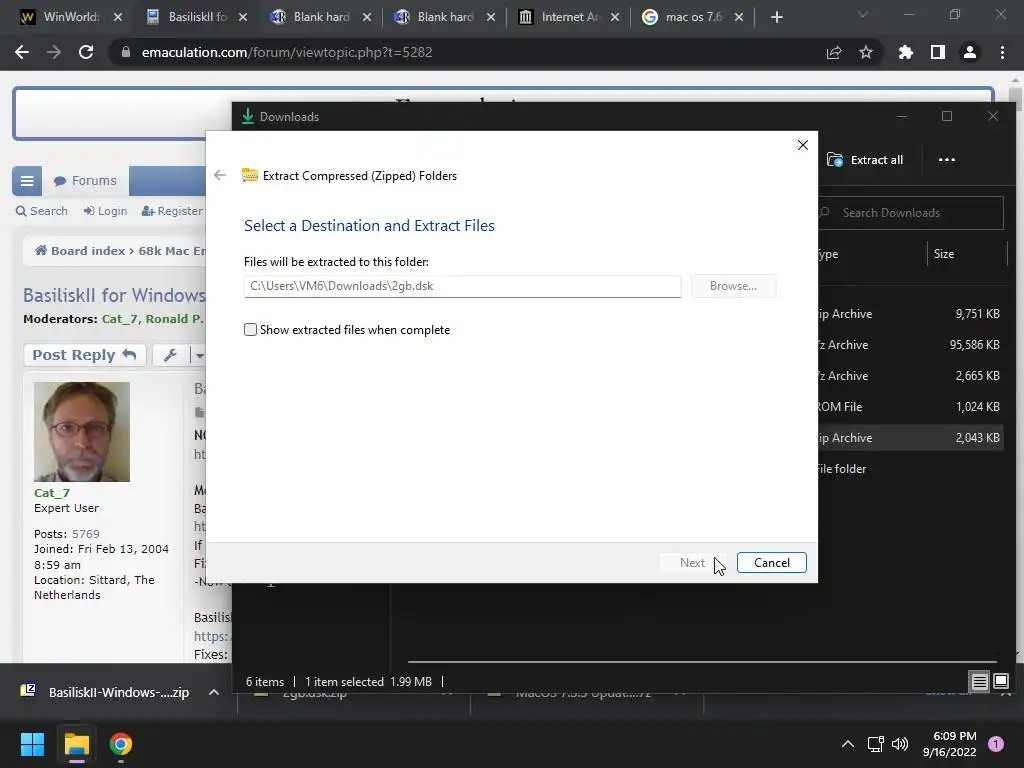Open Chrome tab search chevron
The width and height of the screenshot is (1024, 768).
click(x=863, y=15)
